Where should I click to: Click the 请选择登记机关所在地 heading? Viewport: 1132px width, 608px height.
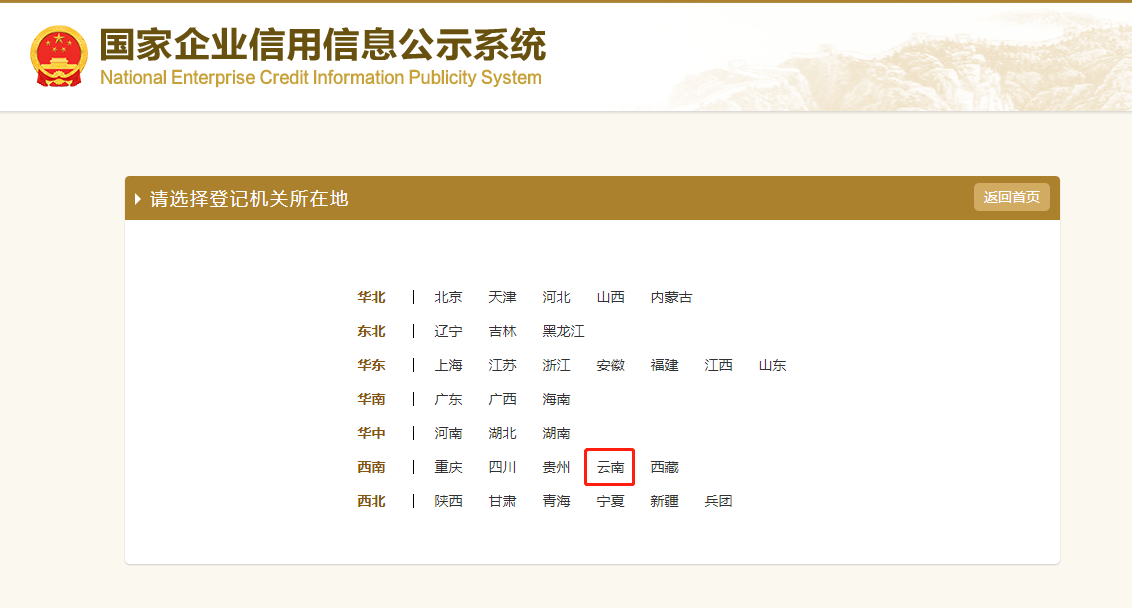pyautogui.click(x=249, y=199)
